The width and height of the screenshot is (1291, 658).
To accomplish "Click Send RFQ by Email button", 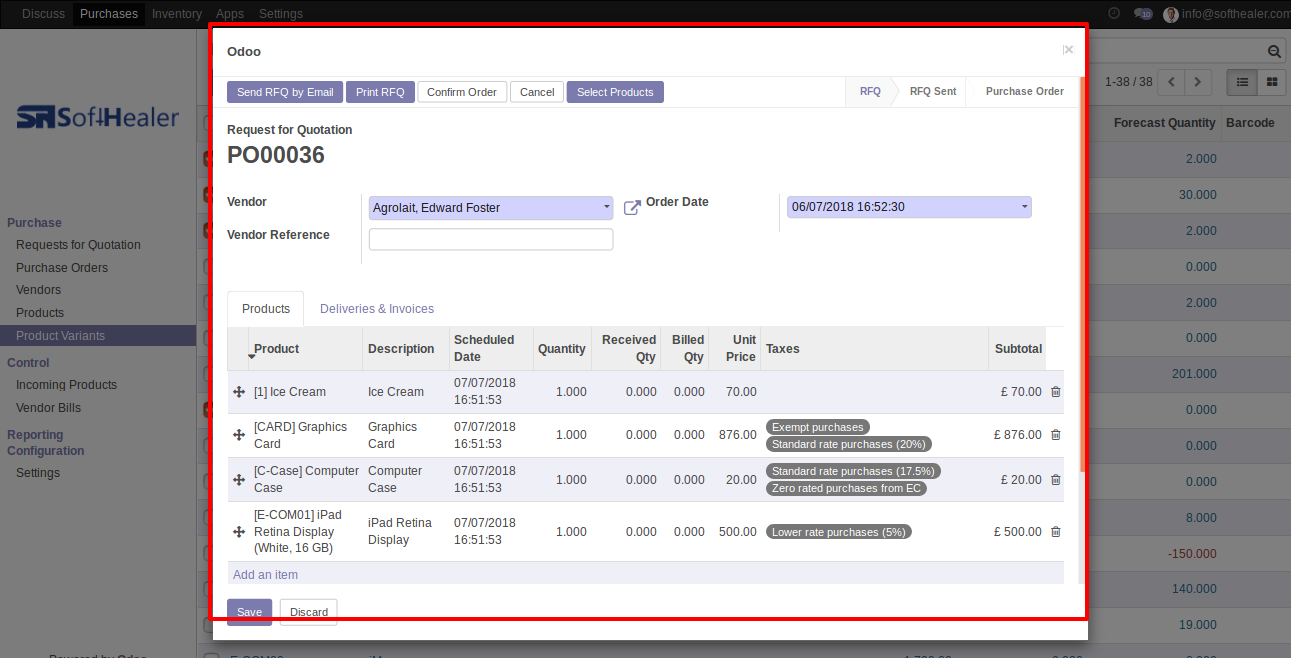I will pyautogui.click(x=285, y=92).
